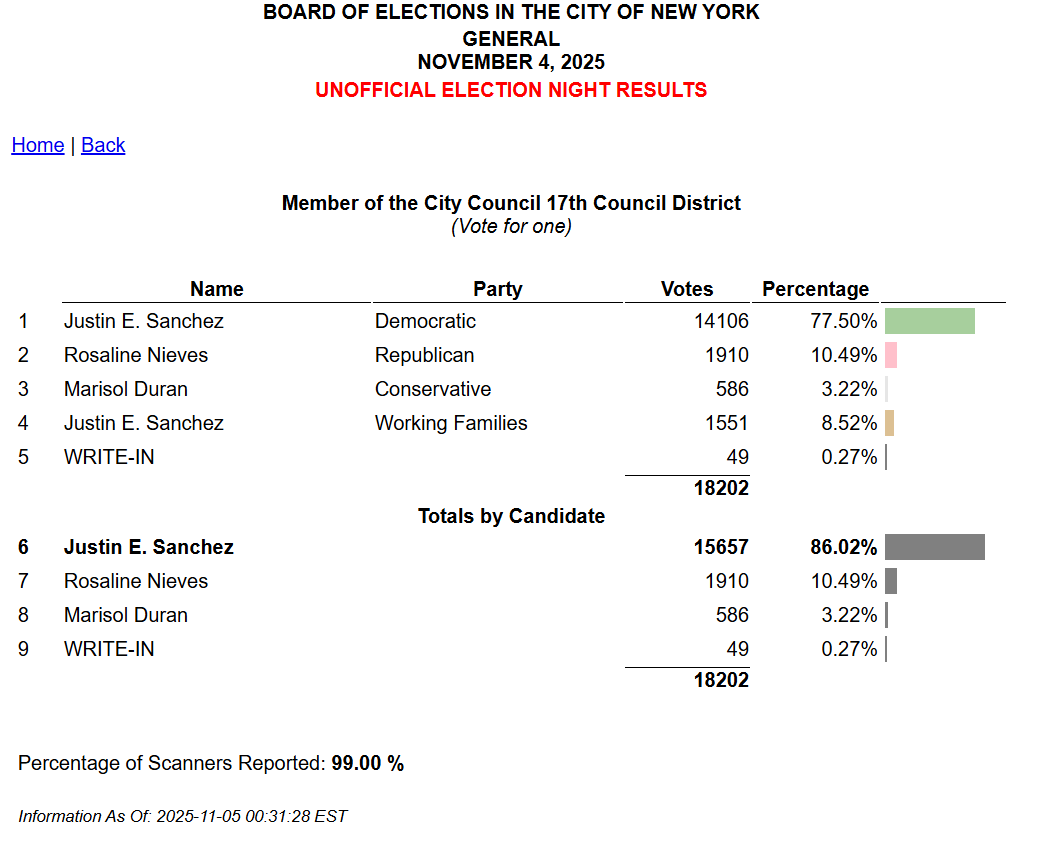Click the Name column header
This screenshot has height=858, width=1056.
(x=216, y=289)
